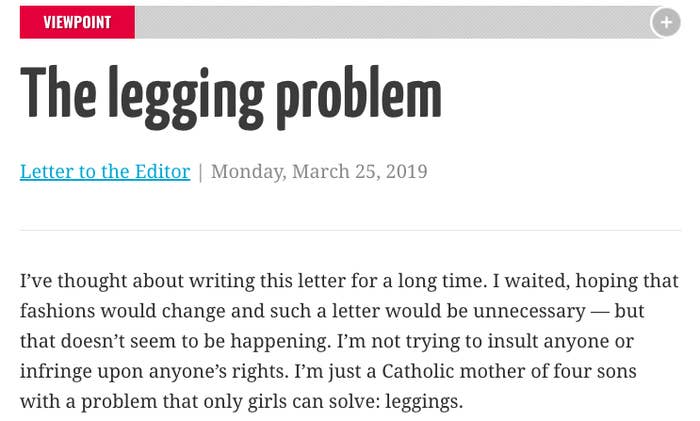Screen dimensions: 700x421
Task: Click the word Editor in the byline link
Action: (162, 171)
